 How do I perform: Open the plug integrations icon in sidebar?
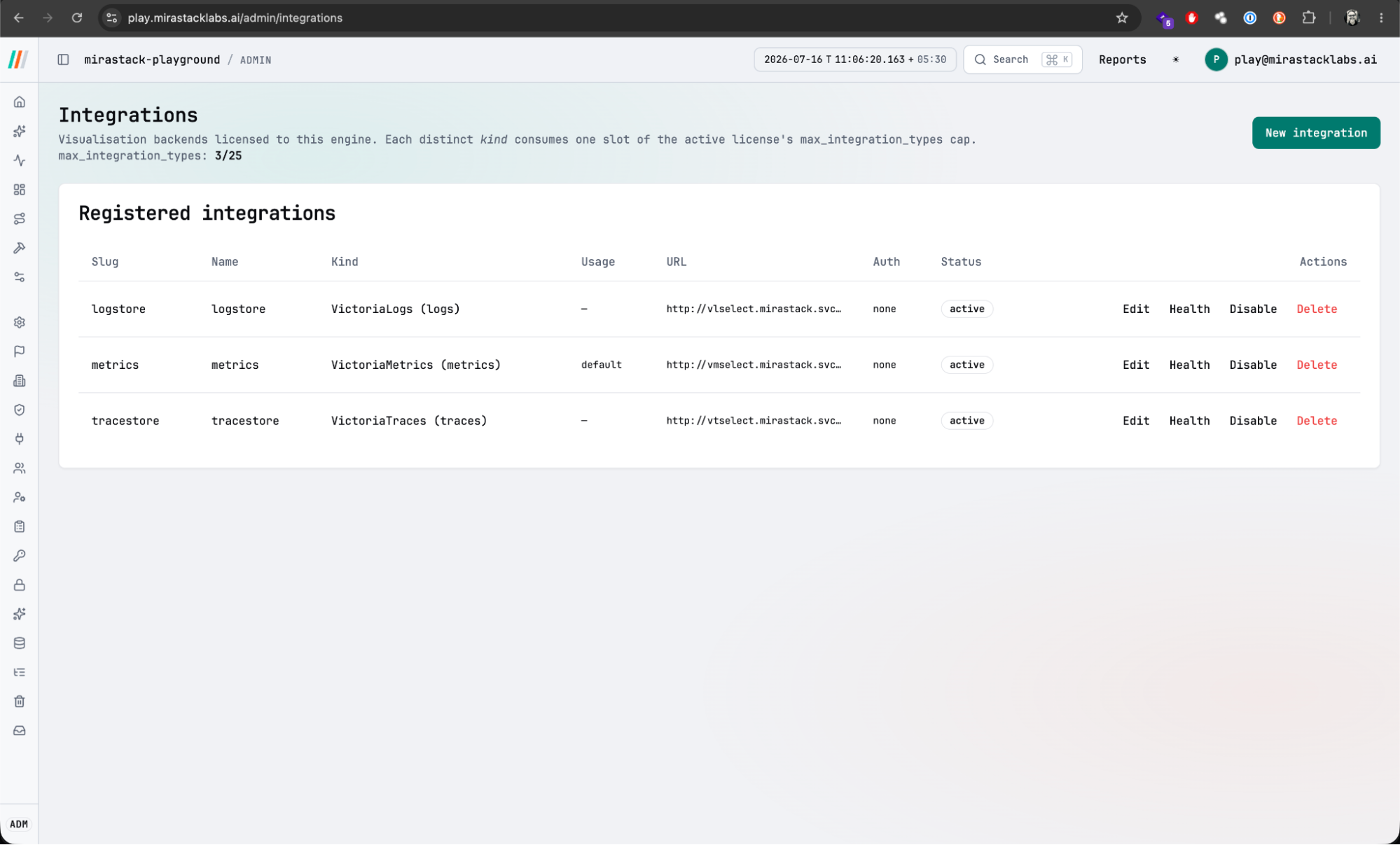pos(20,439)
